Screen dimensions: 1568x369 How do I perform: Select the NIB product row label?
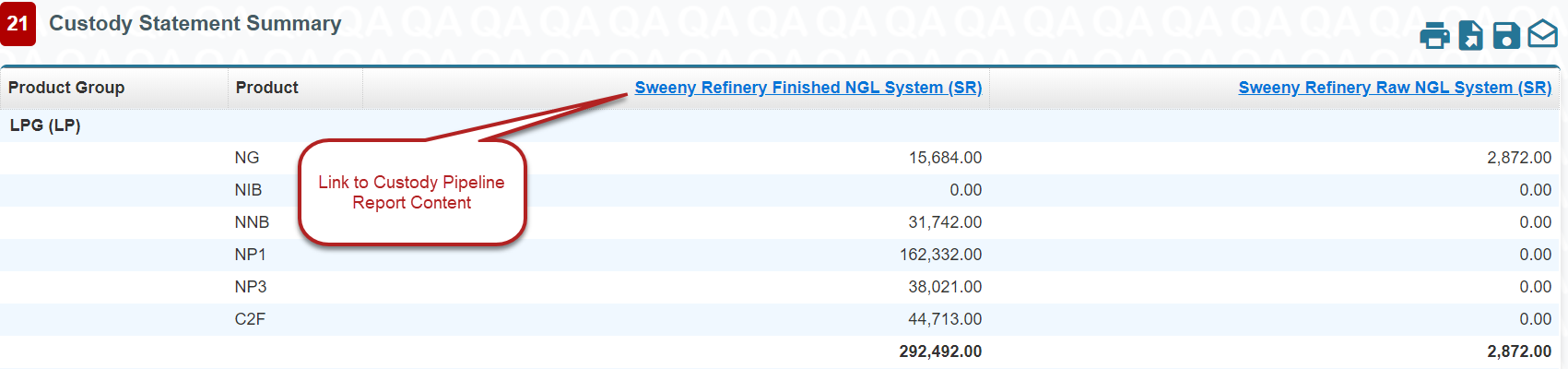[x=248, y=190]
